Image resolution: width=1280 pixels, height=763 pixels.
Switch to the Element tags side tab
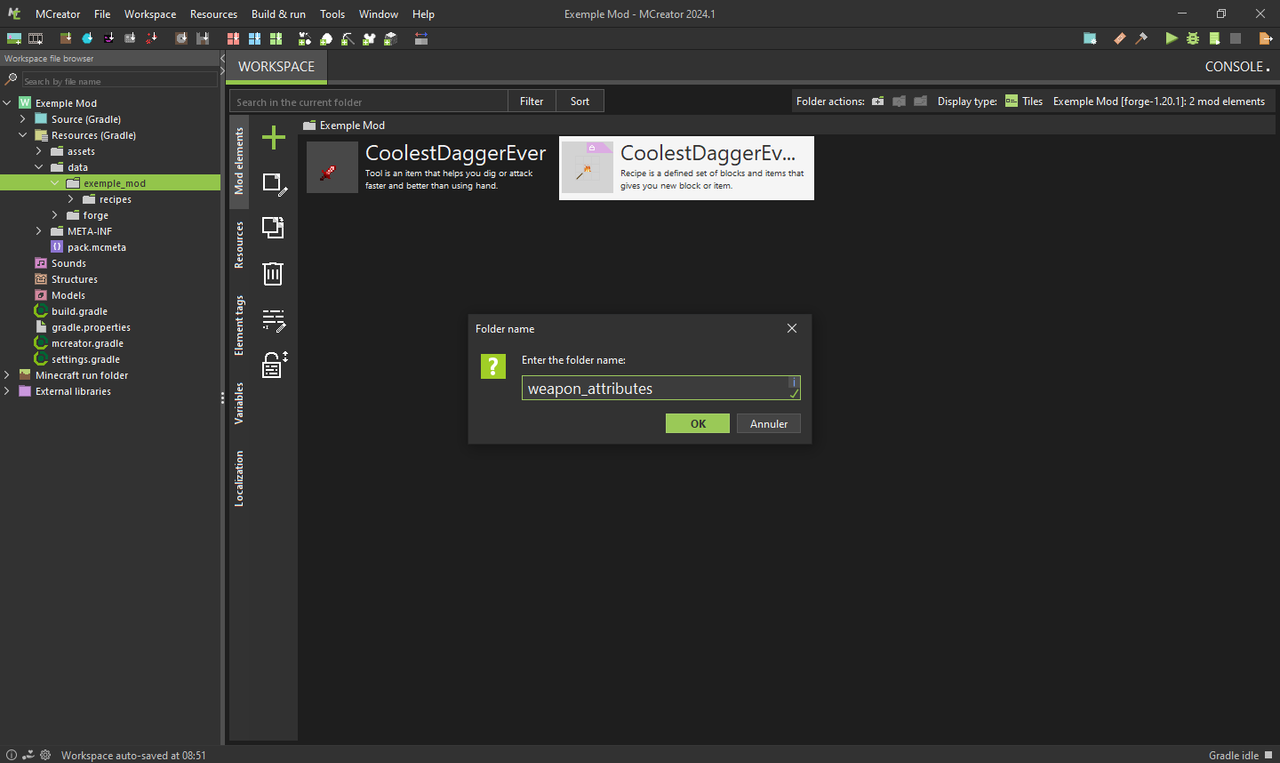(239, 325)
